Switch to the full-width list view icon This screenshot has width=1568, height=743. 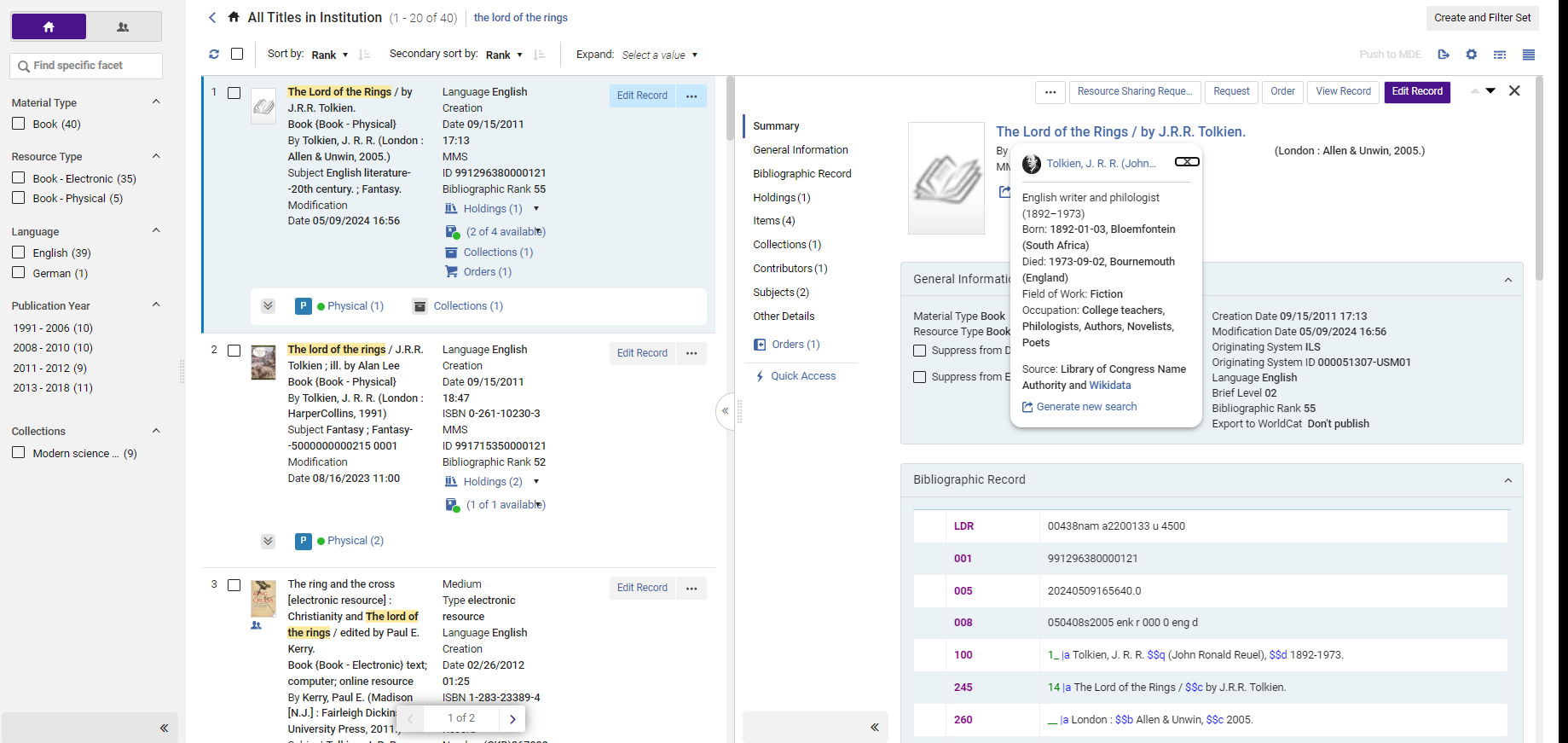(1529, 55)
